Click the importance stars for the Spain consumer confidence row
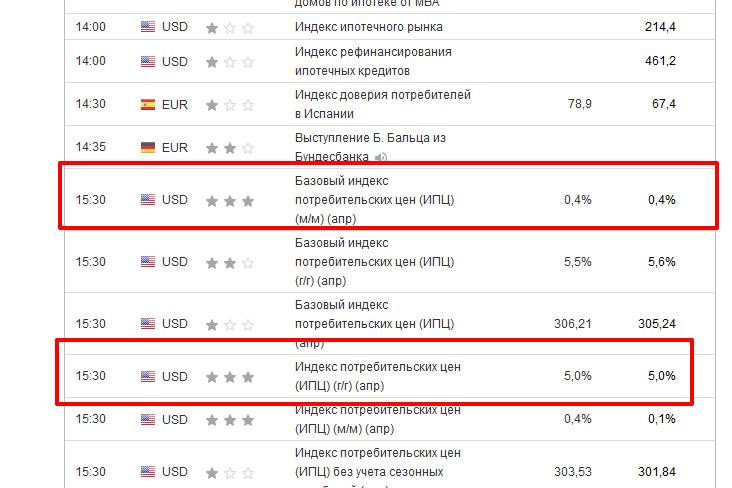This screenshot has height=488, width=732. click(230, 105)
